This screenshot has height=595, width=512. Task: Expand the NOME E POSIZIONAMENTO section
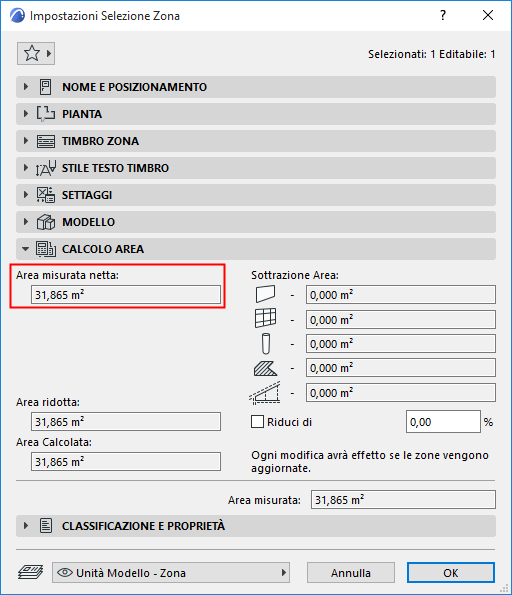coord(256,87)
